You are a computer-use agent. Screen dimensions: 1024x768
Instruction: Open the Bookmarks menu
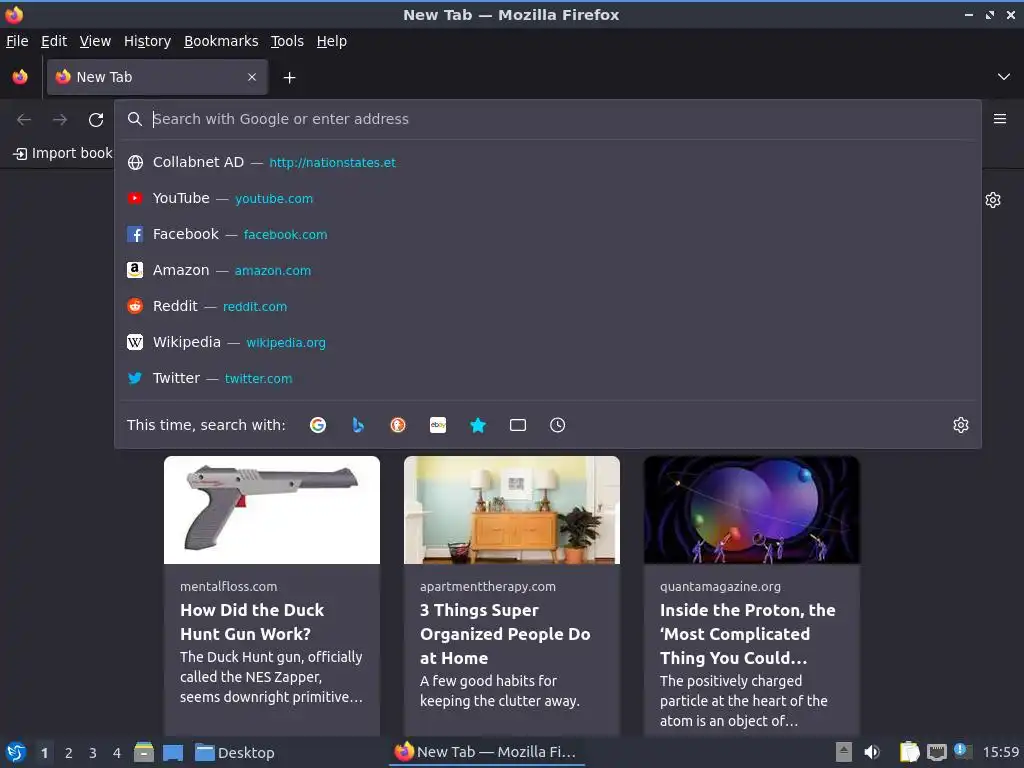click(x=221, y=41)
